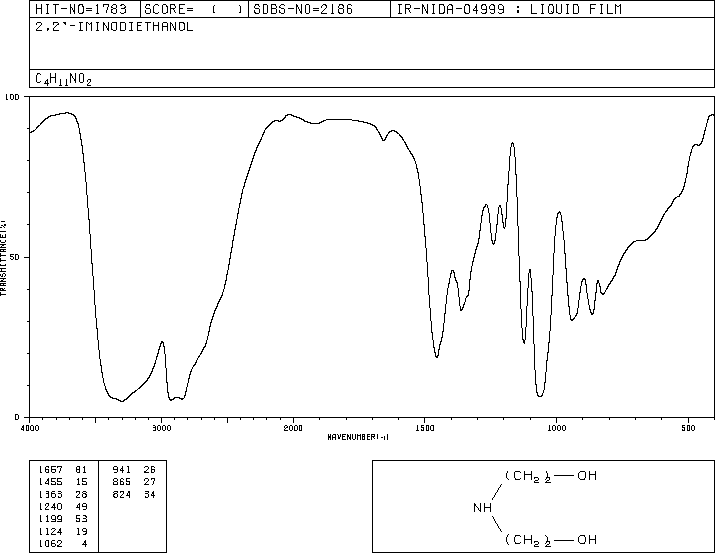Viewport: 715px width, 553px height.
Task: Click the 1500 wavenumber axis label
Action: [425, 428]
